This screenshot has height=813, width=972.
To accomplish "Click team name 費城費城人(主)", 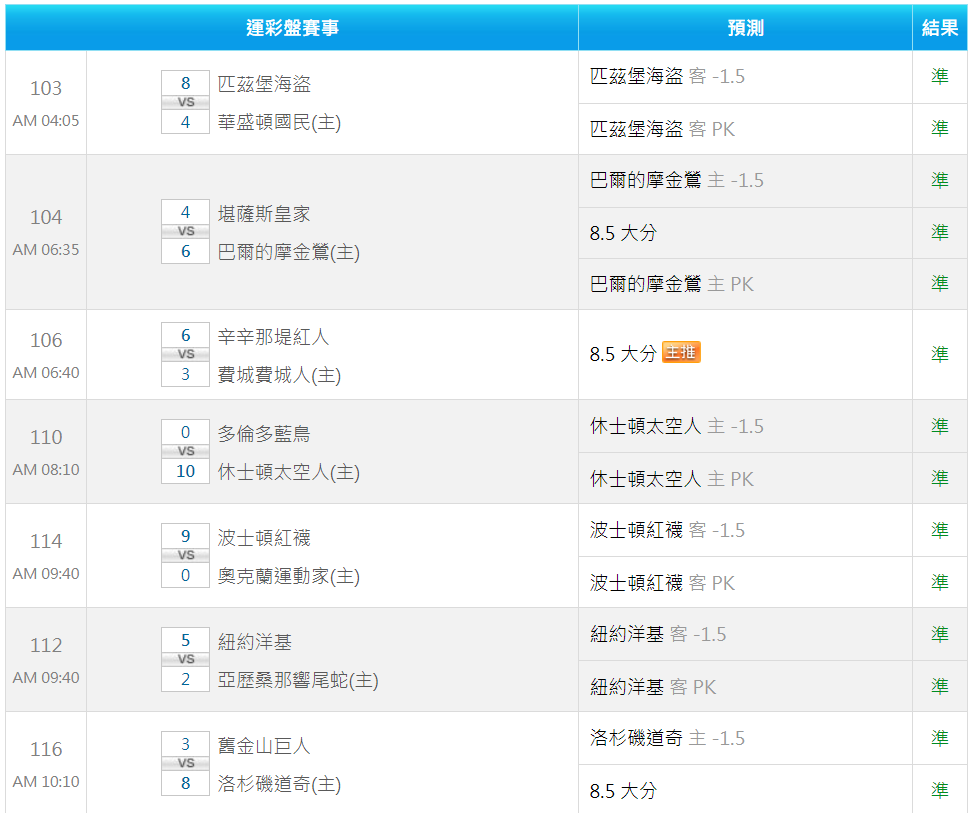I will [x=280, y=375].
